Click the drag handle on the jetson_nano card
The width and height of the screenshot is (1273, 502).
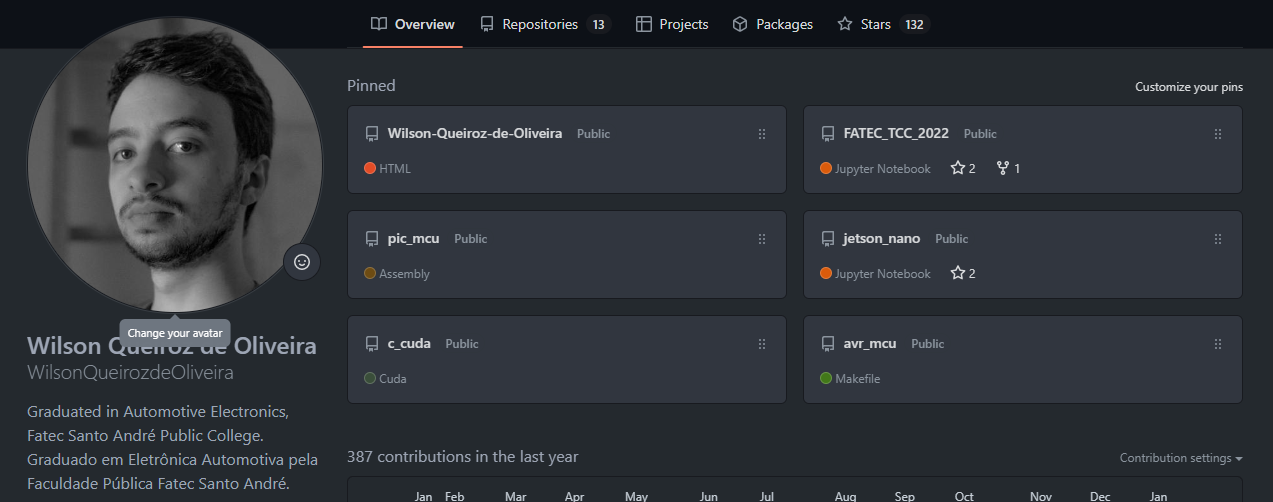[1218, 239]
